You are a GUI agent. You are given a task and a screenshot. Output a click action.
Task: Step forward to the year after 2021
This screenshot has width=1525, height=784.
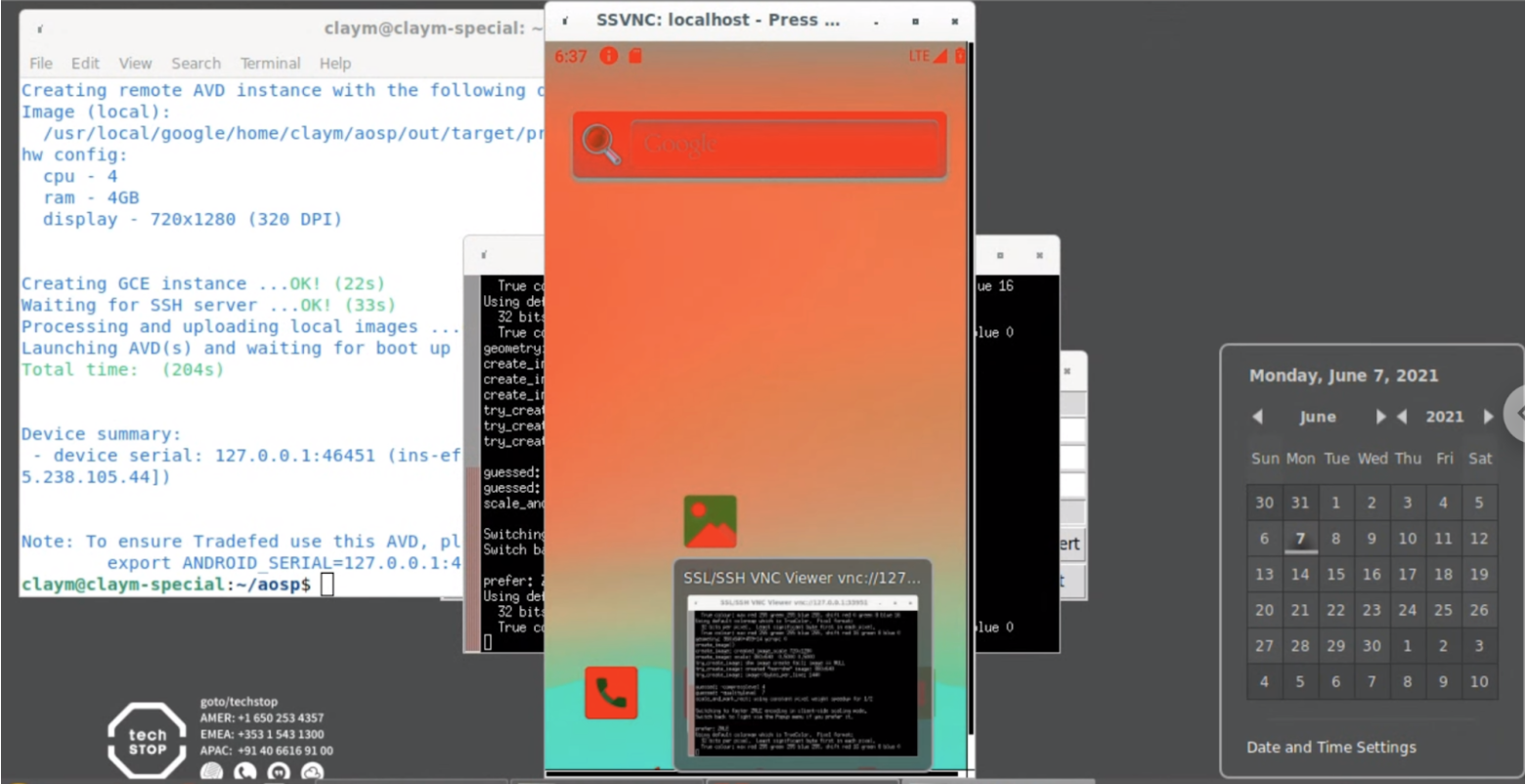point(1488,416)
